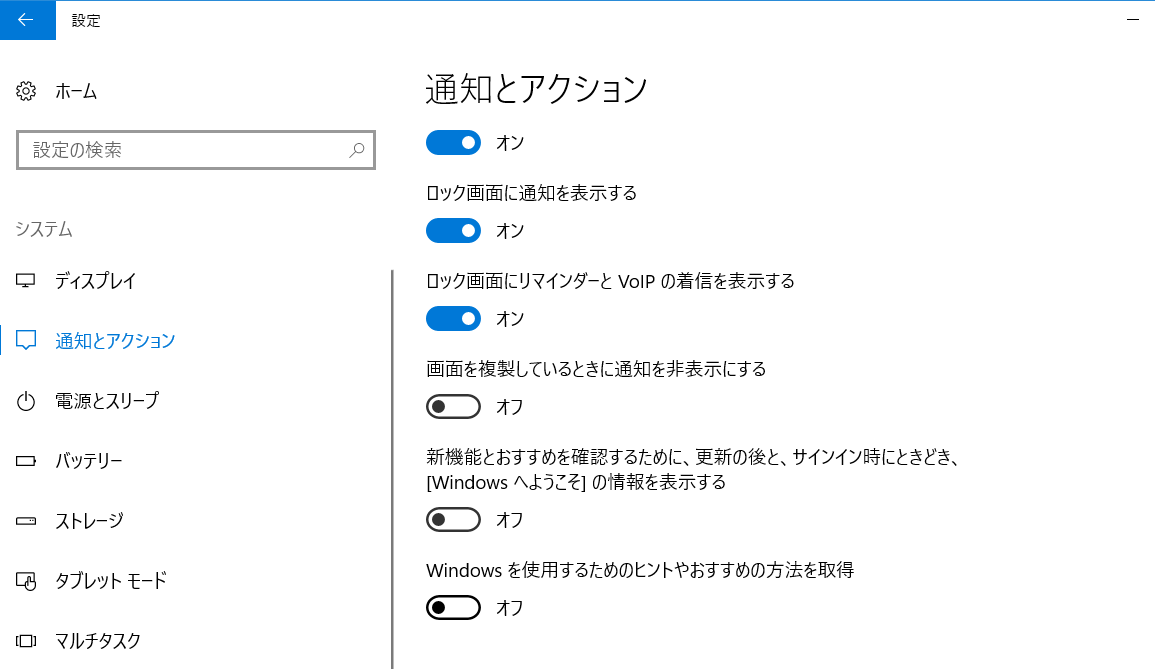Enable the Windows へようこそ info toggle
Image resolution: width=1155 pixels, height=669 pixels.
[x=453, y=520]
